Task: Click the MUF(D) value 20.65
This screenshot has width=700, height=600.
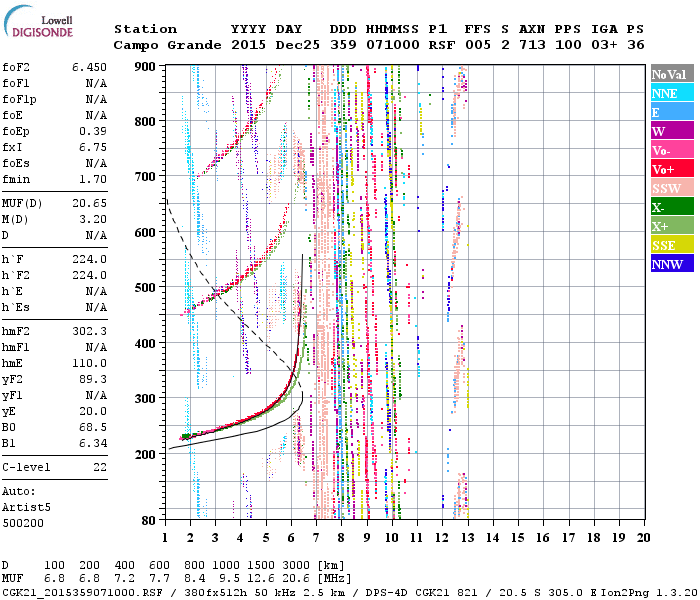Action: 89,204
